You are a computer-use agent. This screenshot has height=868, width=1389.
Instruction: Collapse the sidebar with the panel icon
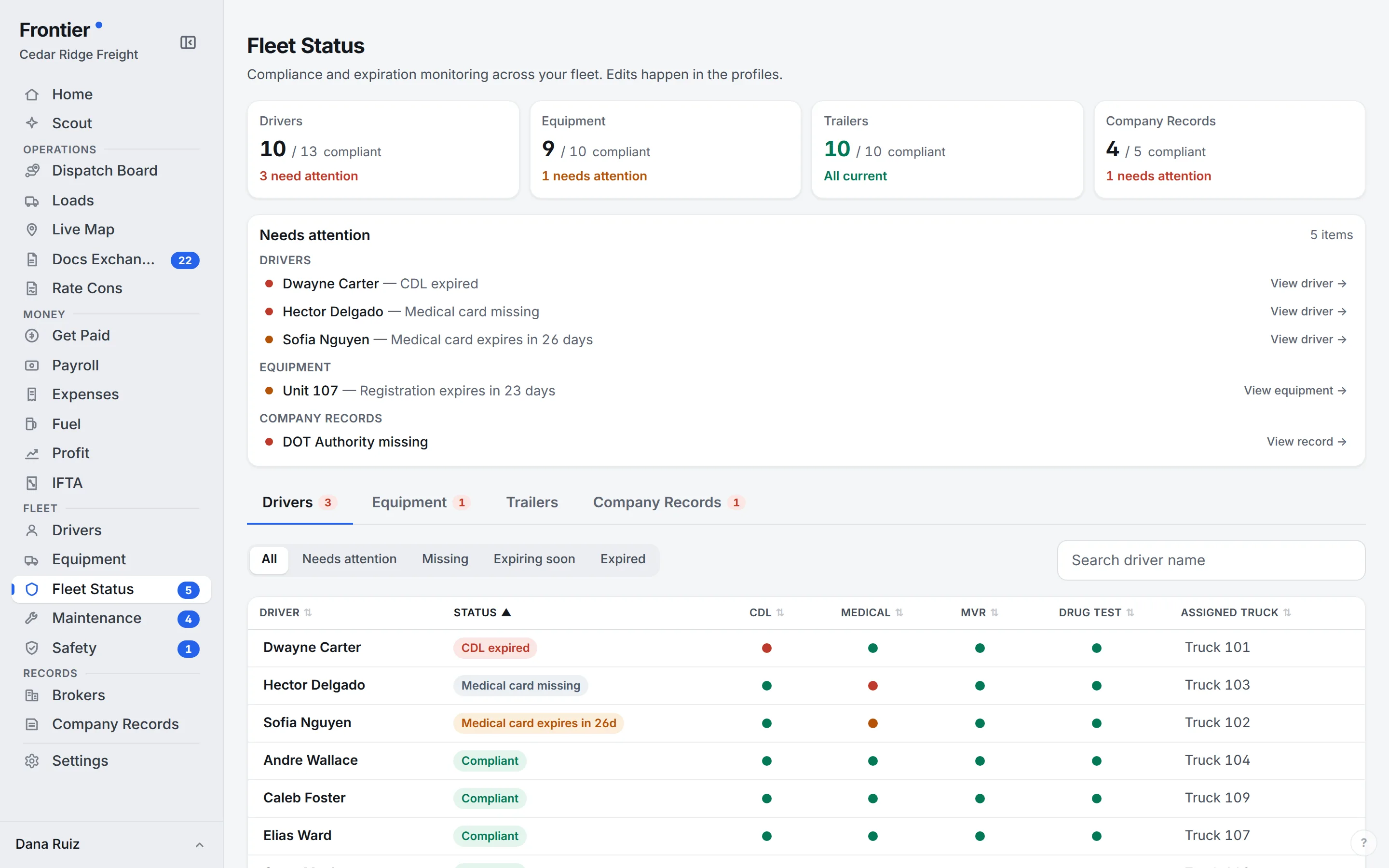188,42
